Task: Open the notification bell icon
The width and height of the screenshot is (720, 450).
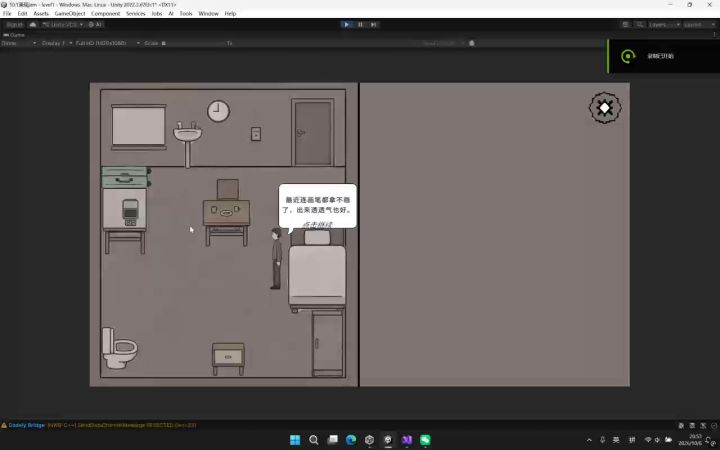Action: click(711, 440)
